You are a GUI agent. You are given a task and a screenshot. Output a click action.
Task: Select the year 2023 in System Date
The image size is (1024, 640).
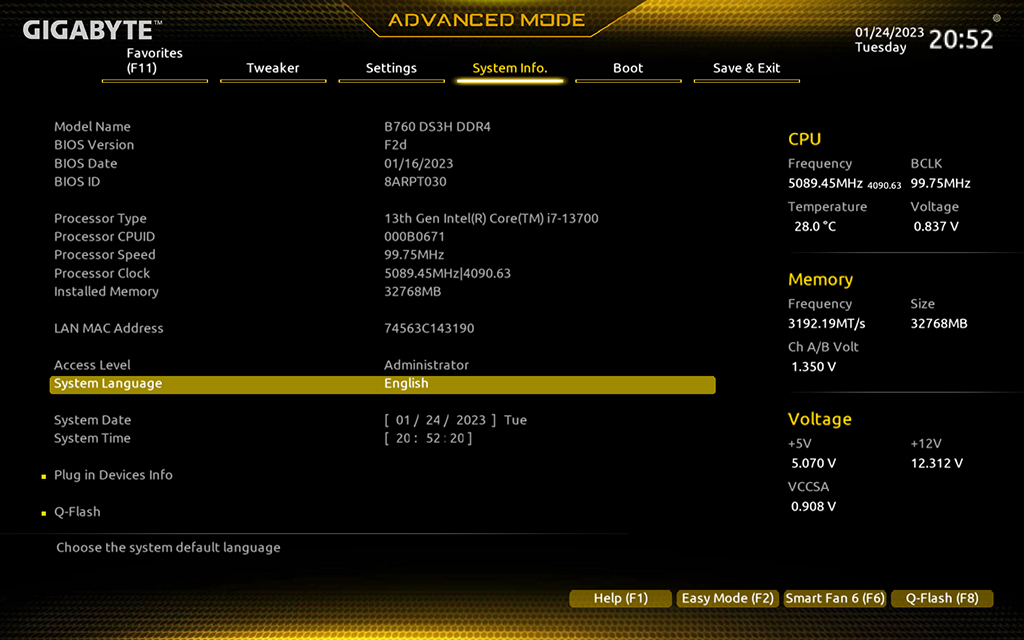471,420
